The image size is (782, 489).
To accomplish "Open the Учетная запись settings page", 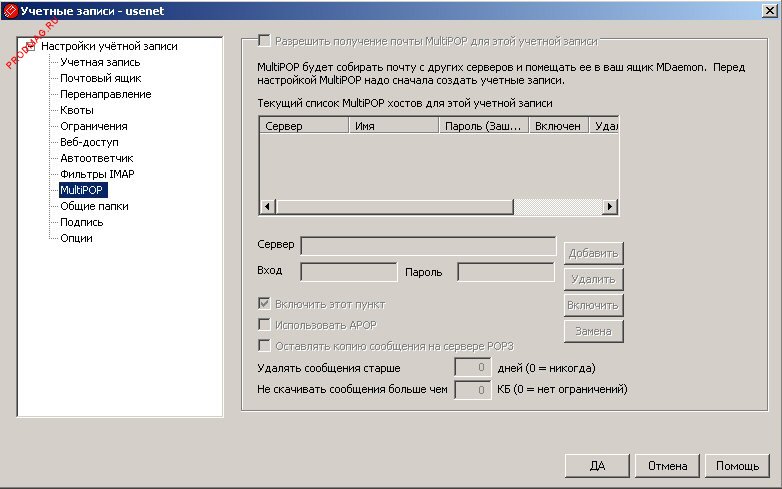I will click(93, 62).
